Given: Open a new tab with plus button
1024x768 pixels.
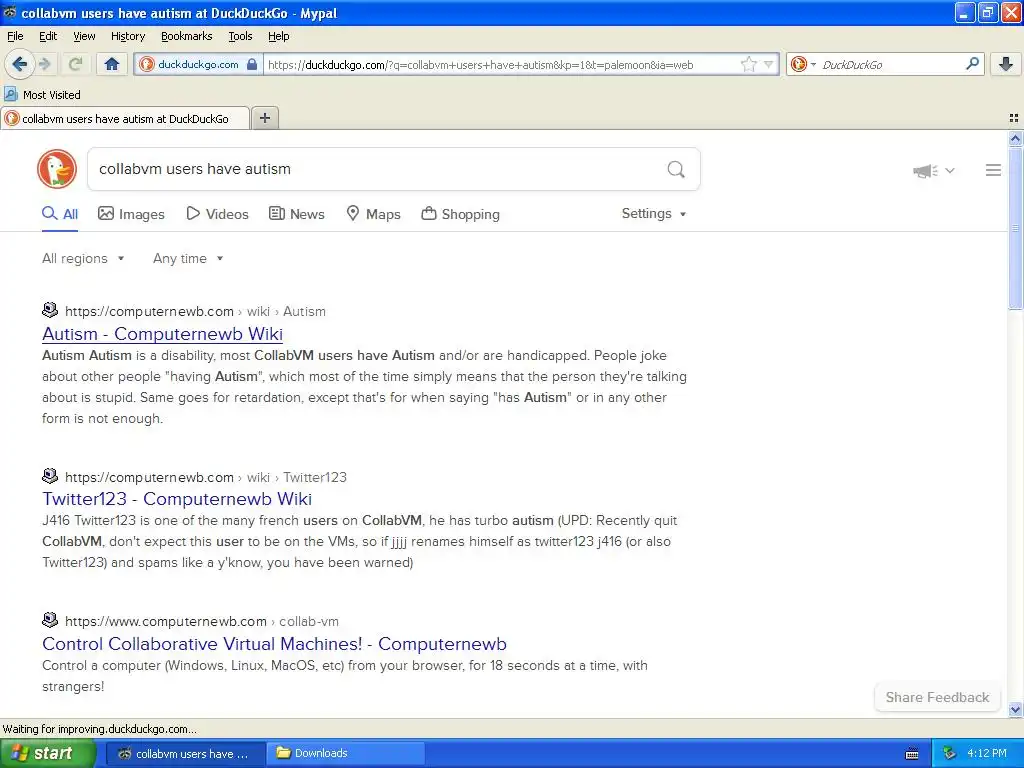Looking at the screenshot, I should point(264,118).
